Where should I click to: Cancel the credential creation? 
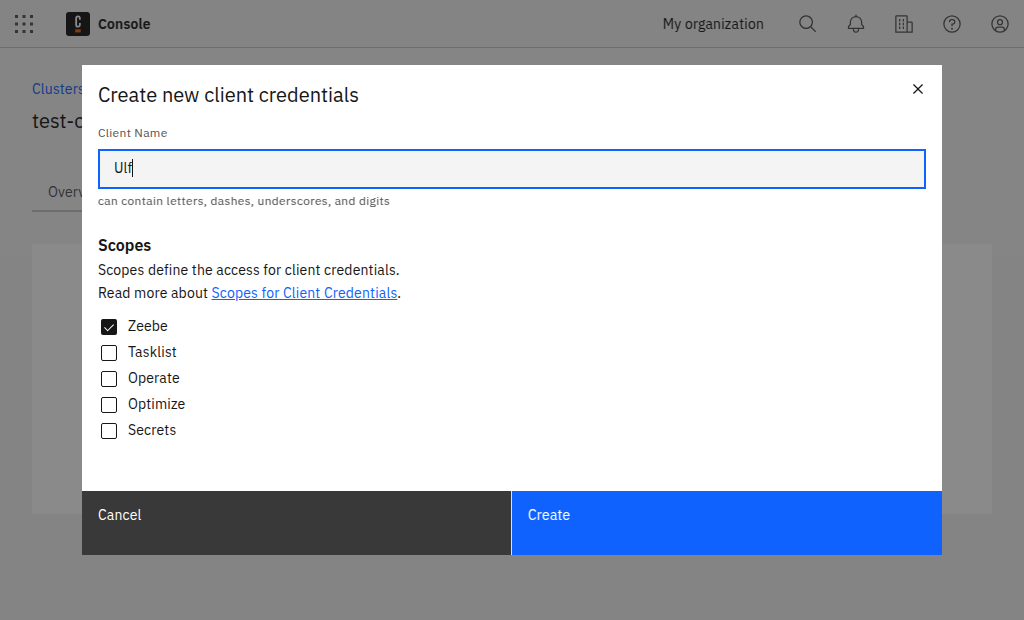click(x=296, y=523)
